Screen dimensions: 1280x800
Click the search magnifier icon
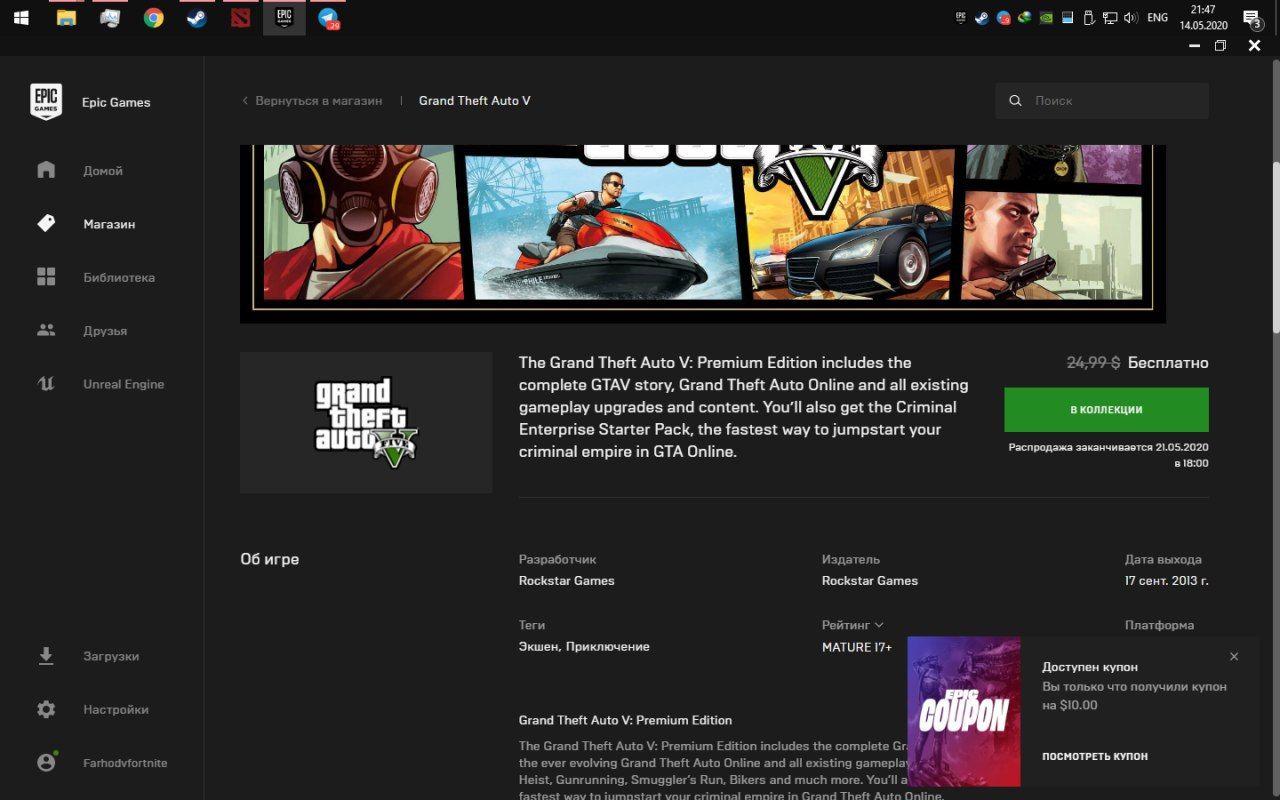[1015, 101]
